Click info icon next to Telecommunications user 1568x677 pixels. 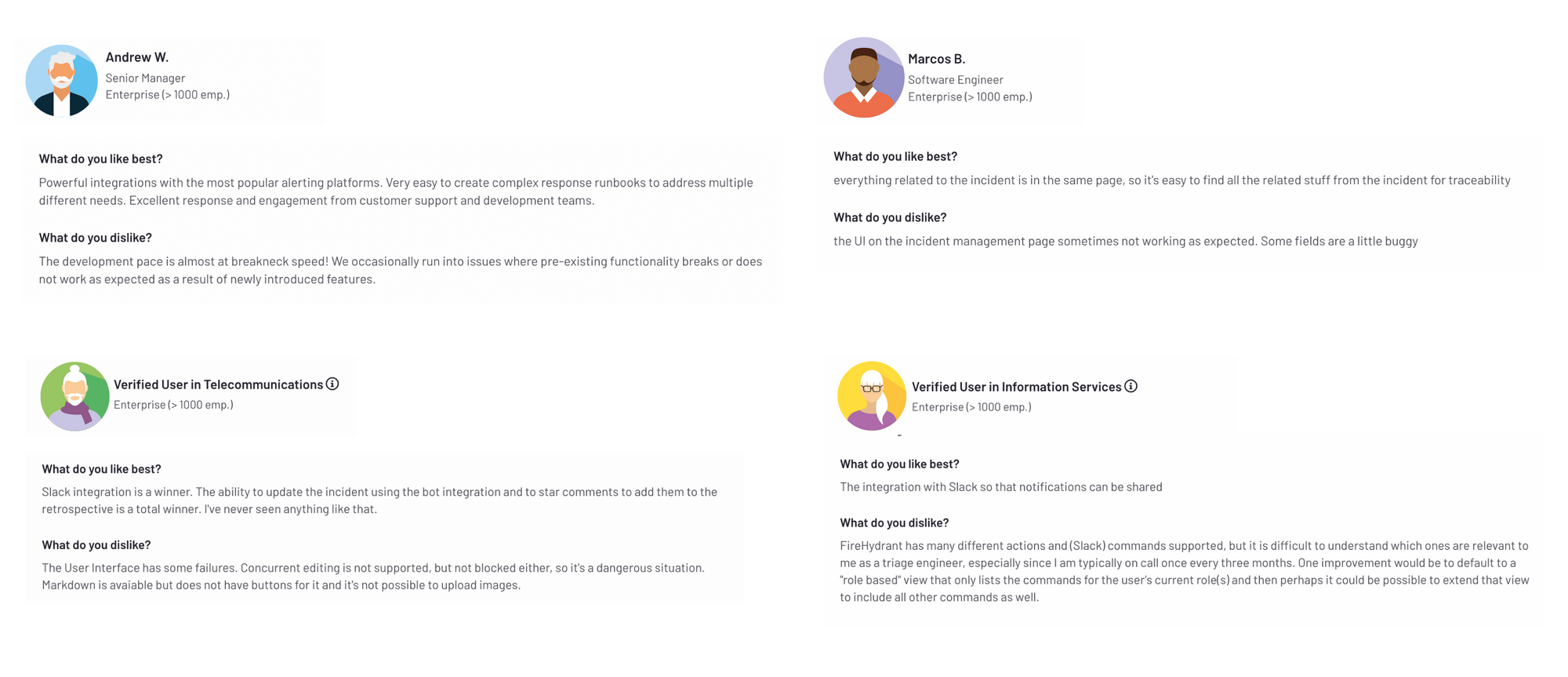[332, 384]
